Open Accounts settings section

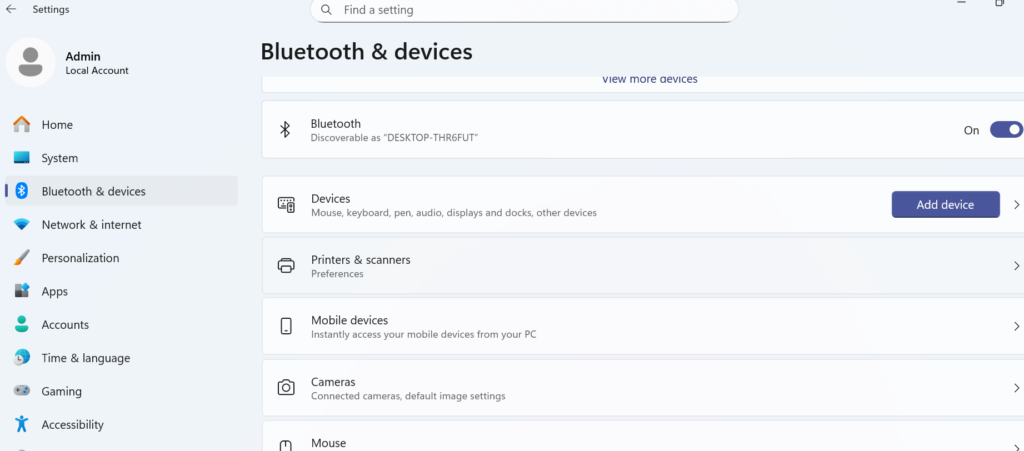pos(121,324)
